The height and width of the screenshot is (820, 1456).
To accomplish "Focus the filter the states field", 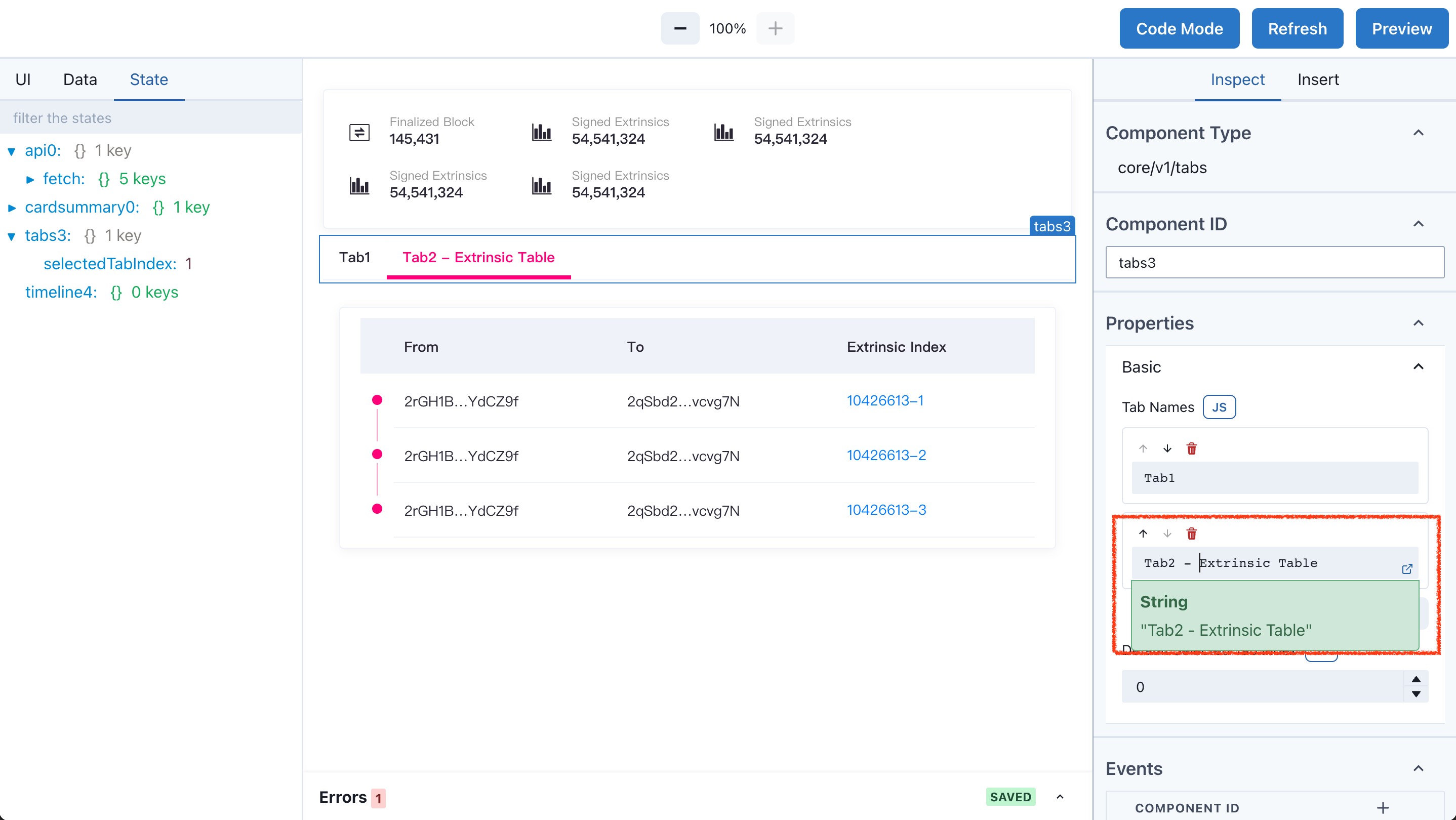I will 151,118.
